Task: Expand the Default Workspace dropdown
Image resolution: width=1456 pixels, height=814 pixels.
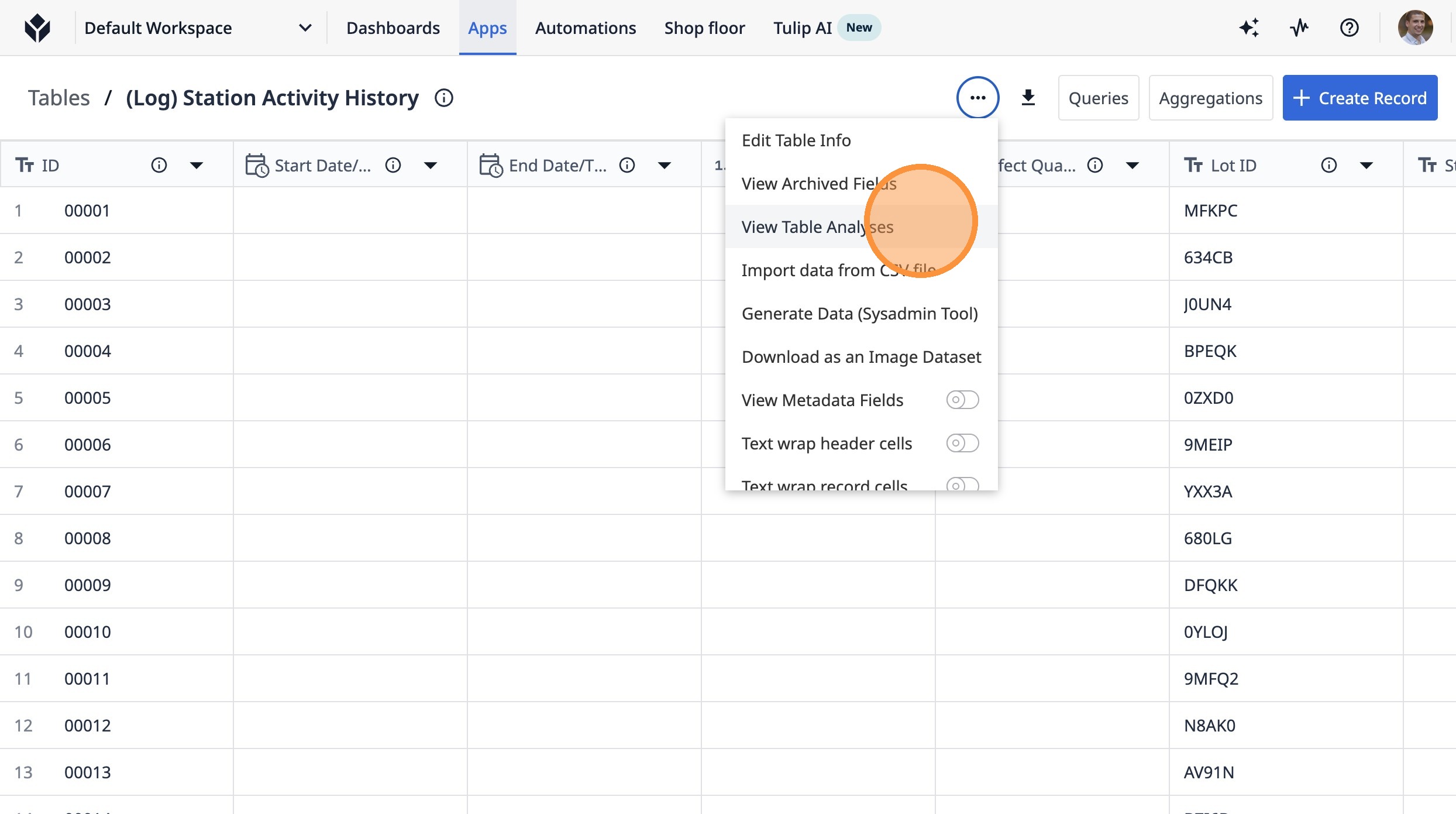Action: point(305,28)
